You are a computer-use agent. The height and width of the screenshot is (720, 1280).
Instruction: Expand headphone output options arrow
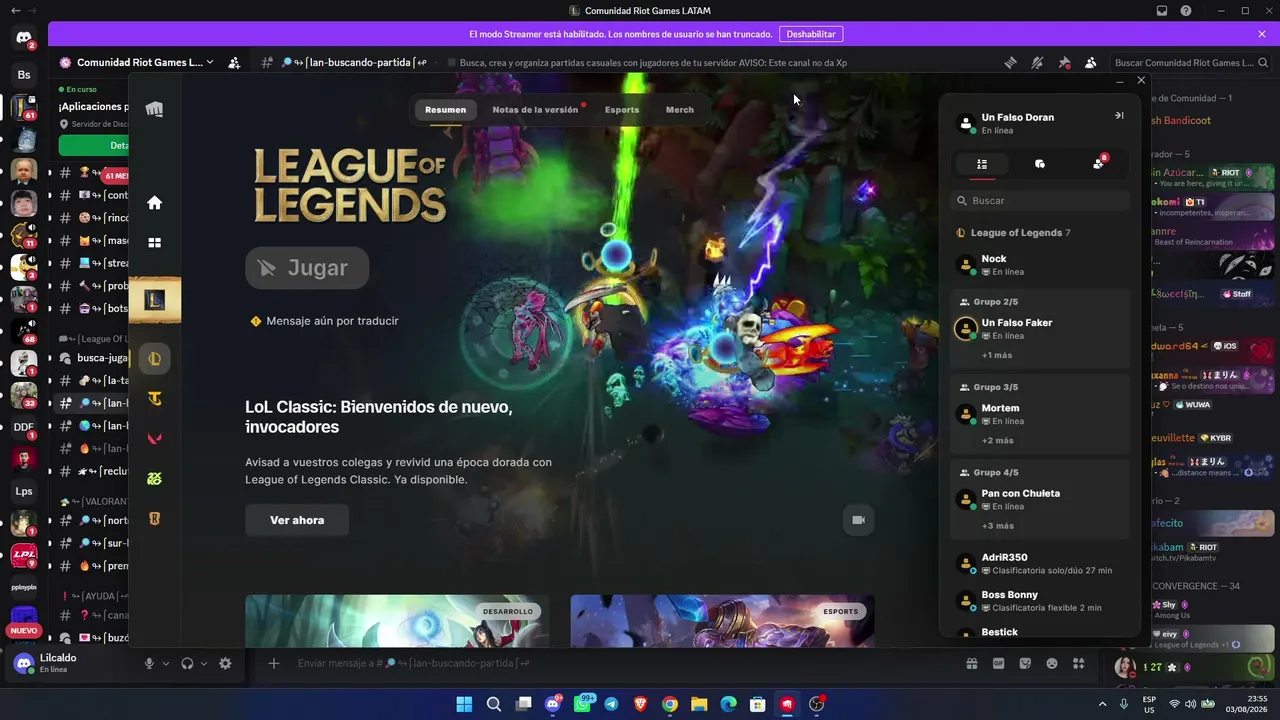pos(204,663)
